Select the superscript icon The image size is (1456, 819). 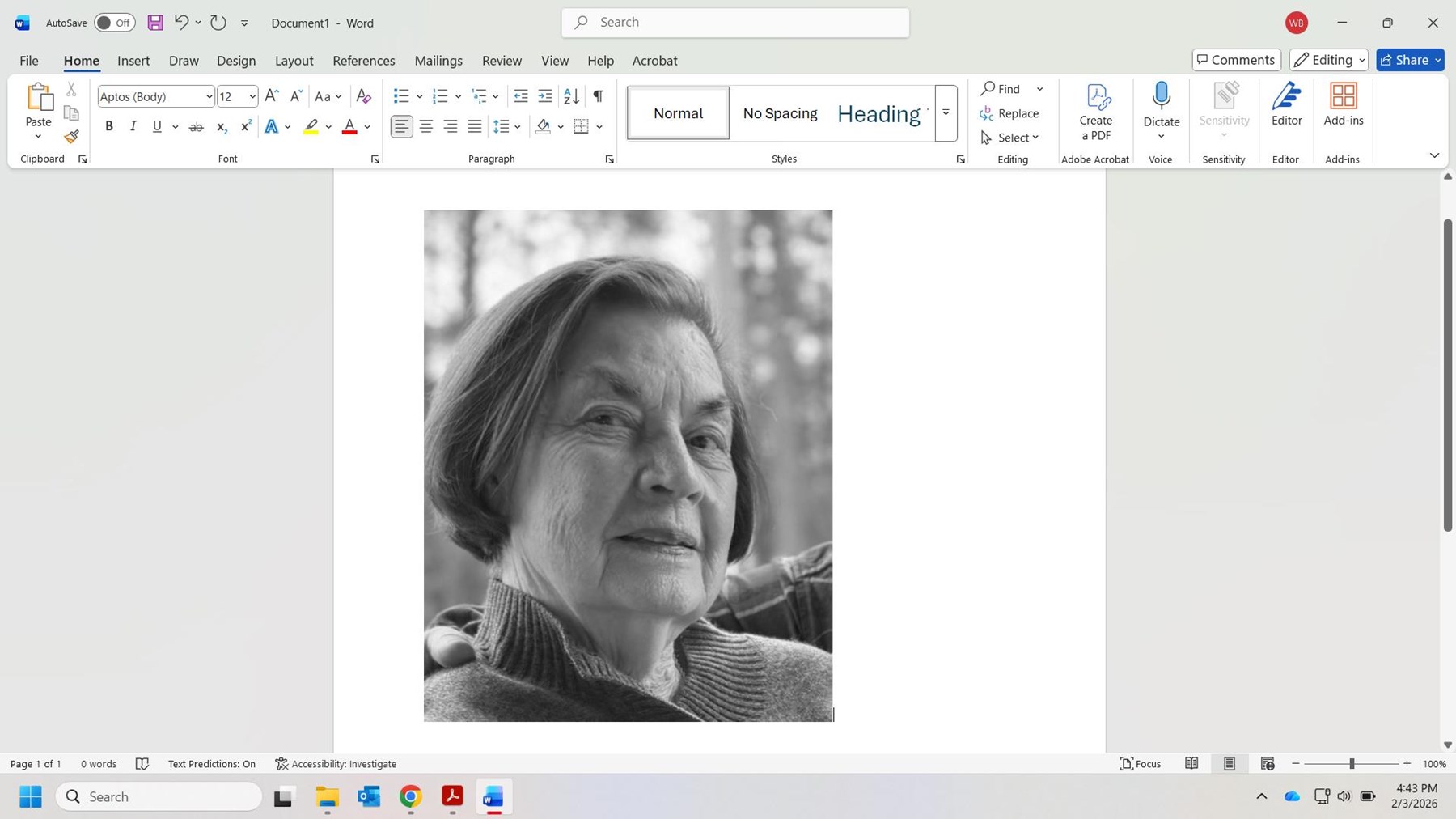245,126
